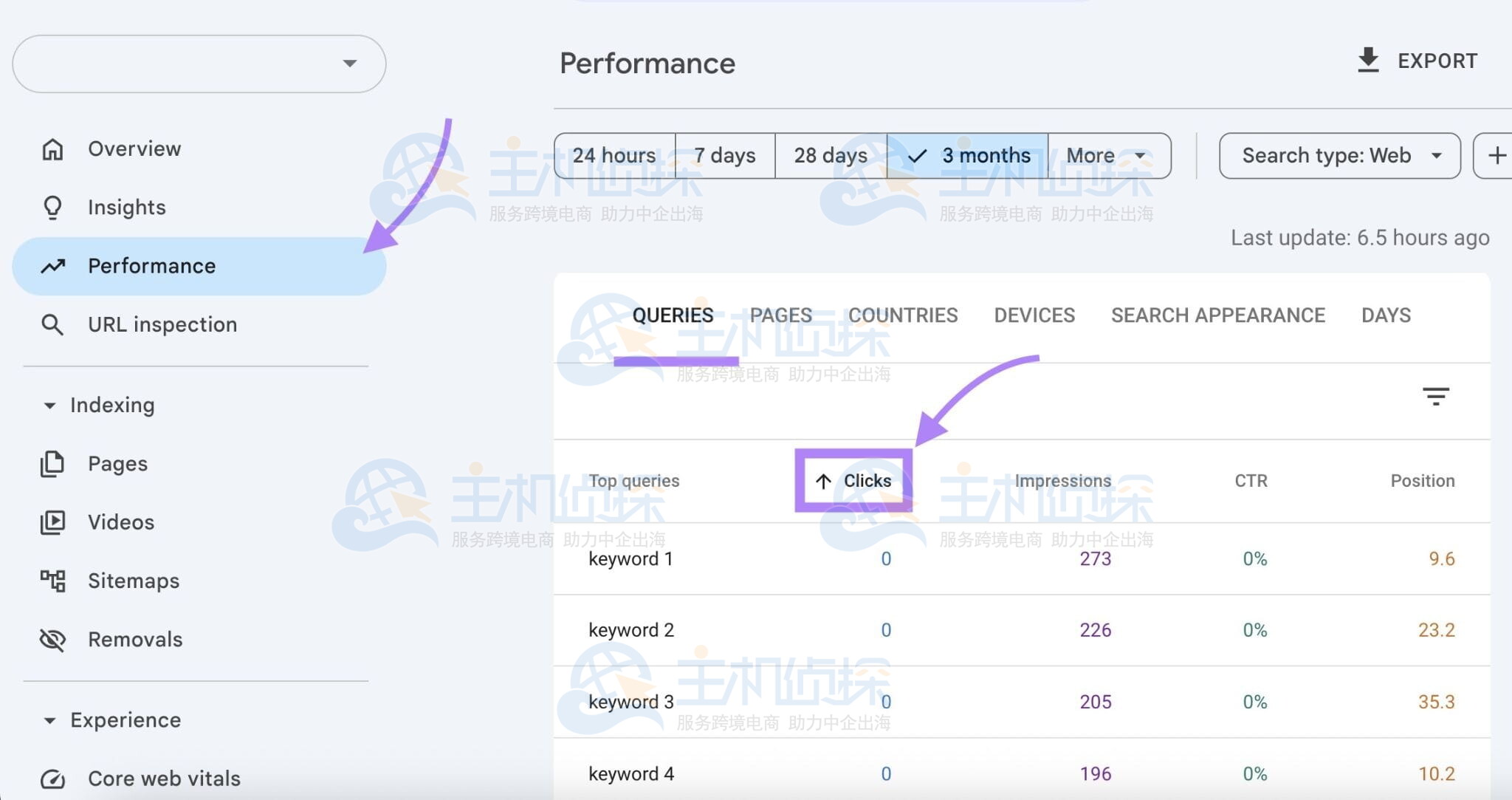The height and width of the screenshot is (800, 1512).
Task: Click the 205 impressions value
Action: pyautogui.click(x=1096, y=702)
